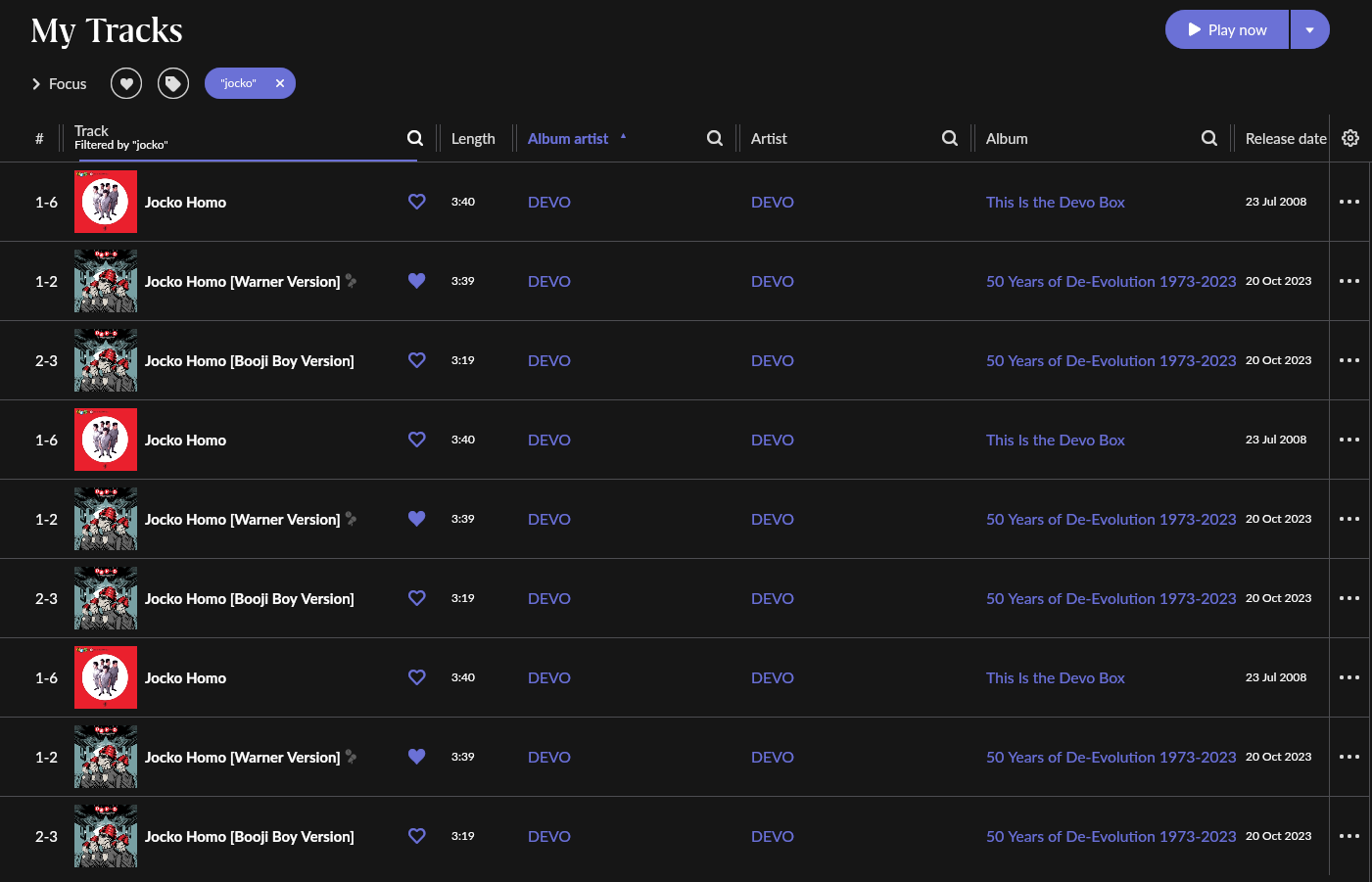This screenshot has height=882, width=1372.
Task: Sort by the Track column header
Action: (91, 130)
